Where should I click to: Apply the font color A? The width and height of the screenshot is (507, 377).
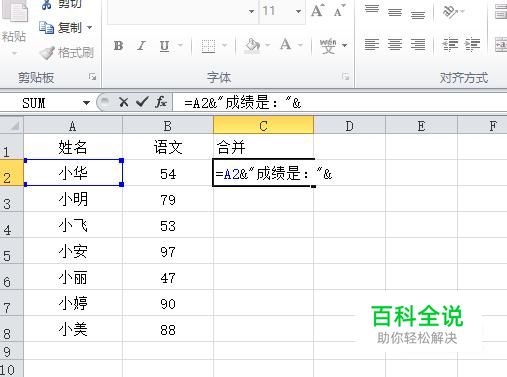[x=286, y=45]
